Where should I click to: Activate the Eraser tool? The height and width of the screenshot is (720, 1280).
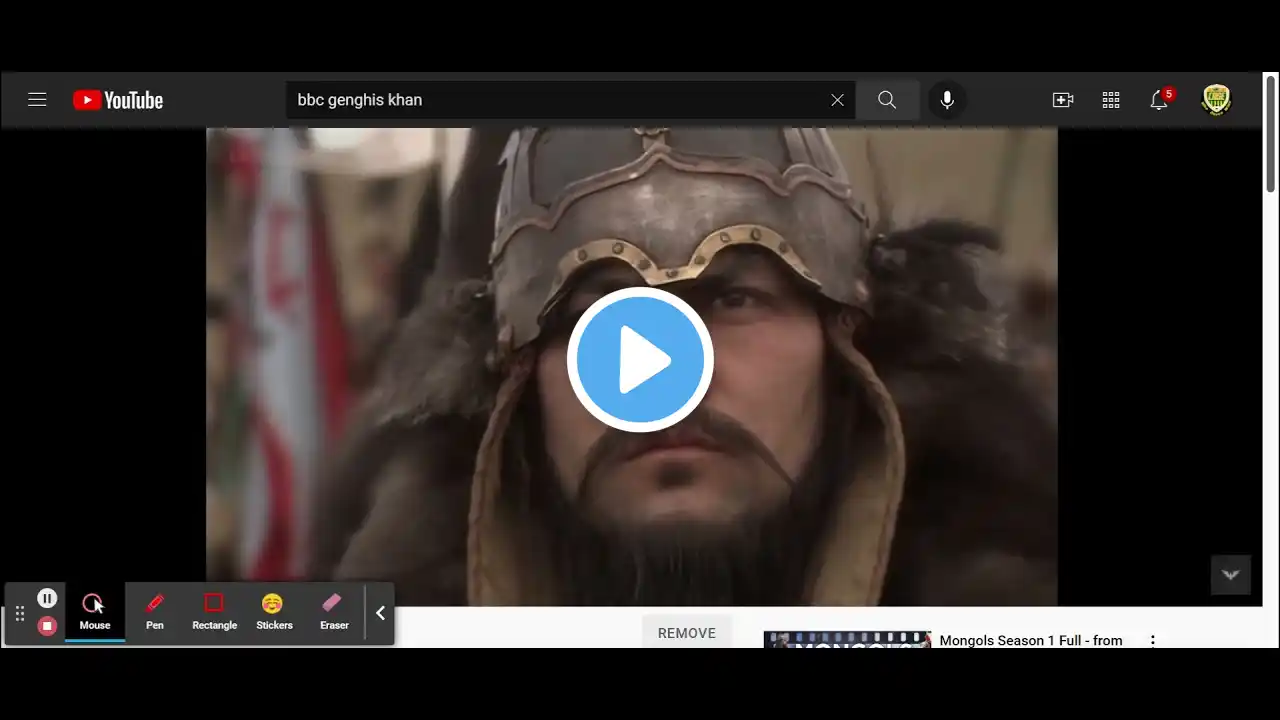coord(334,612)
